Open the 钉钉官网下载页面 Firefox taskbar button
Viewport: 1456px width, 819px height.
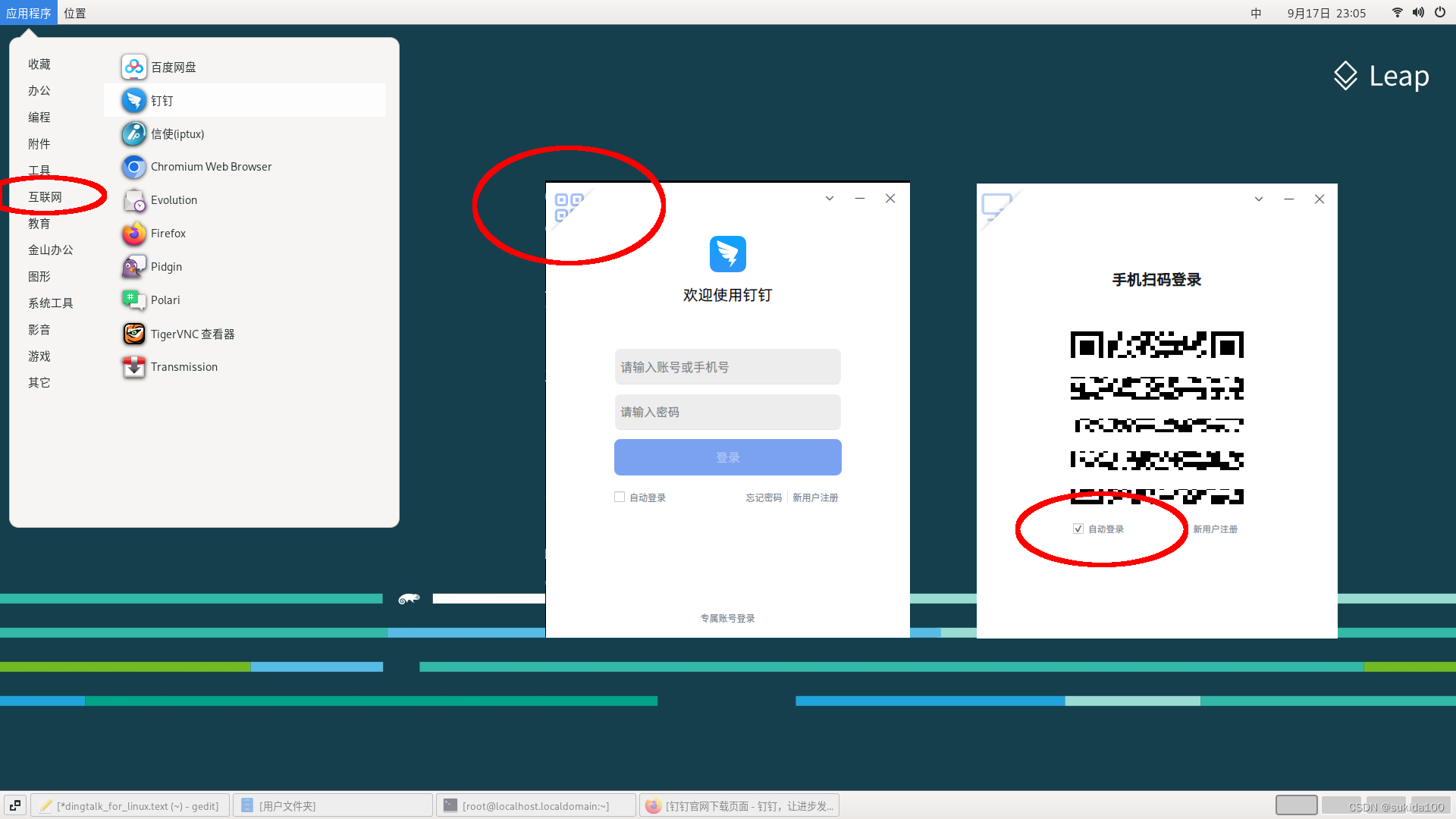point(739,805)
